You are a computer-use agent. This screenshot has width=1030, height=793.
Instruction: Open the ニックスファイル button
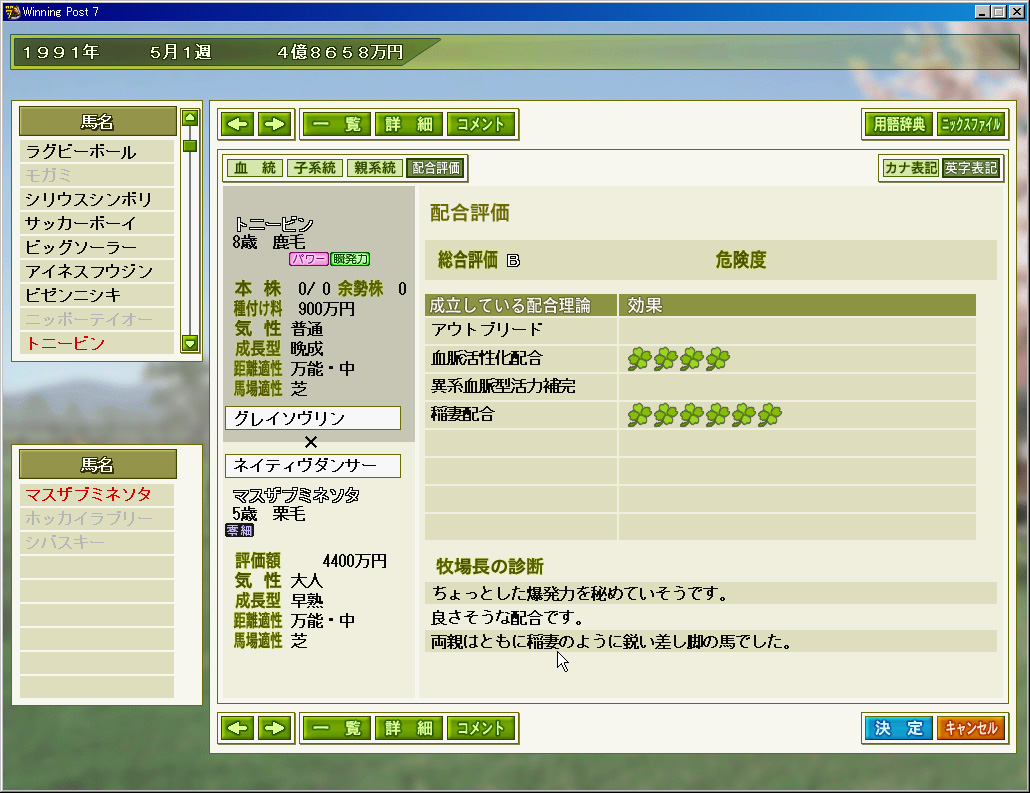971,124
